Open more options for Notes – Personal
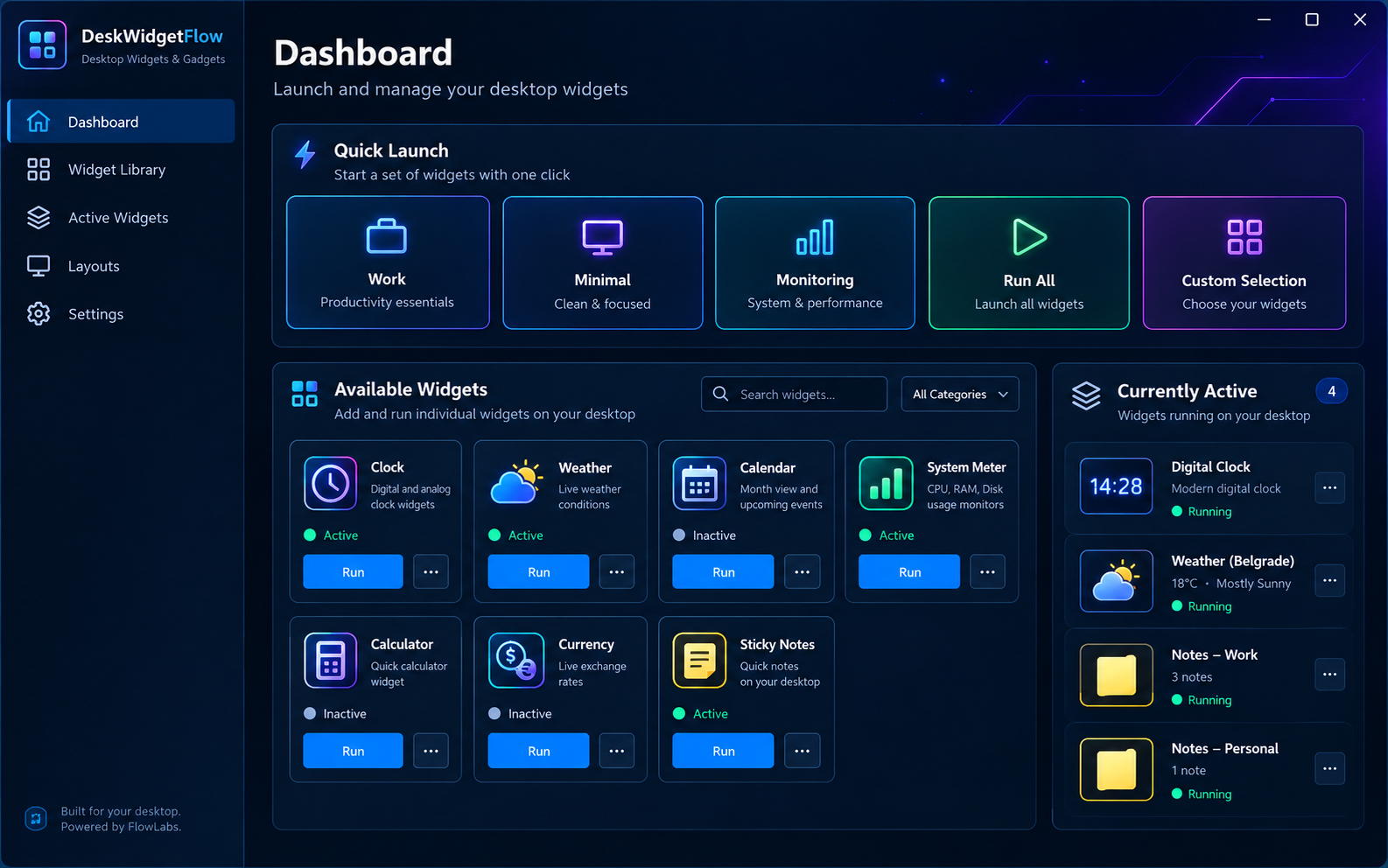Viewport: 1388px width, 868px height. click(x=1329, y=768)
